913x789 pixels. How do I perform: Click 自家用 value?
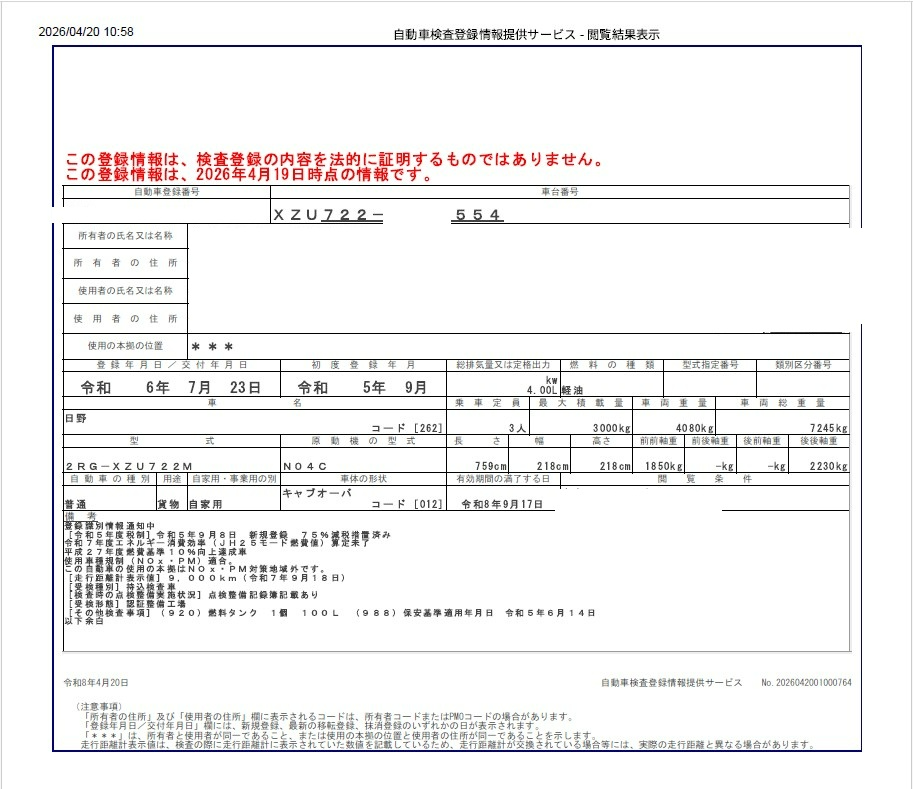click(206, 504)
